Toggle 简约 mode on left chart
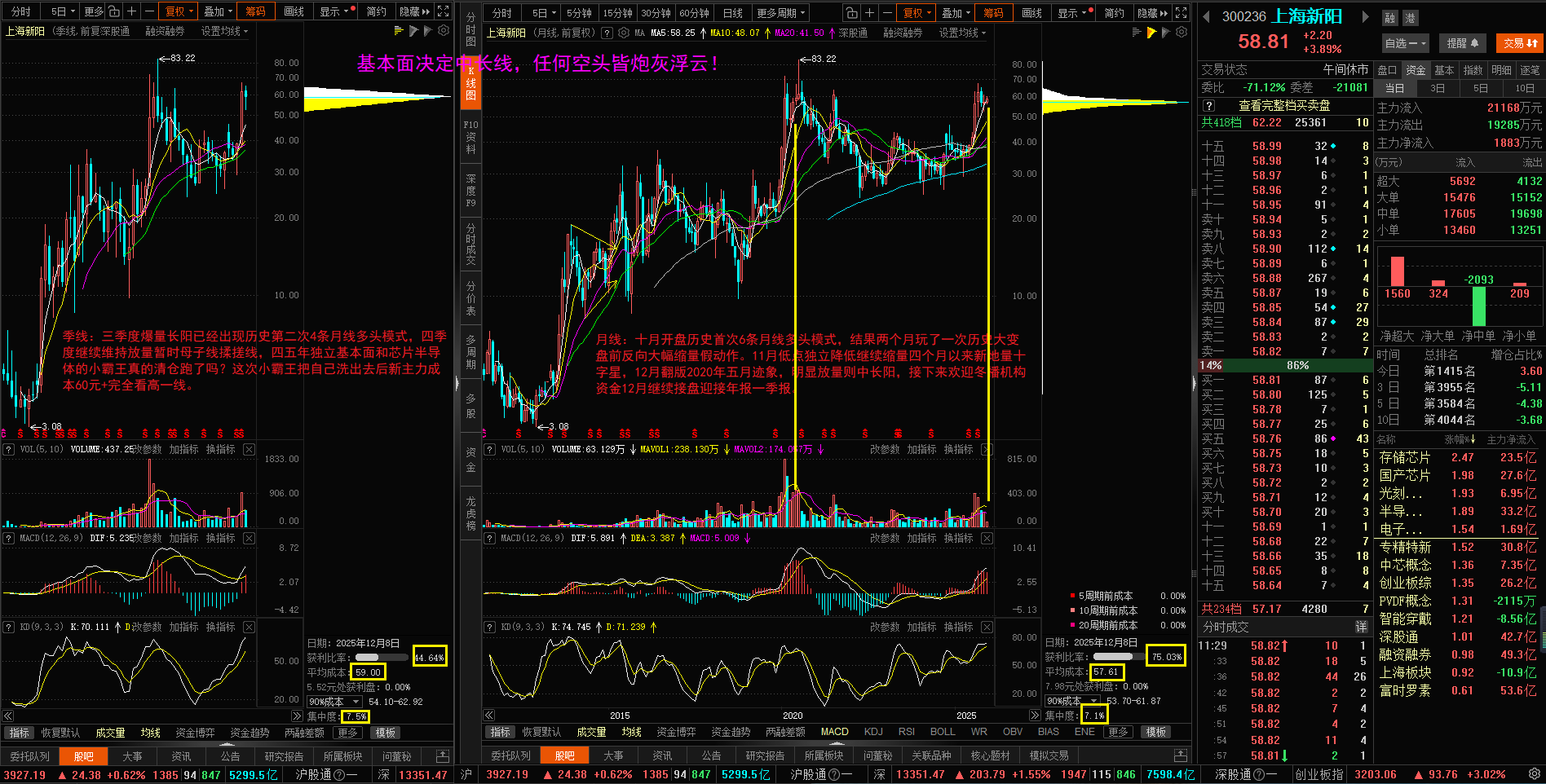Image resolution: width=1546 pixels, height=784 pixels. [x=376, y=11]
